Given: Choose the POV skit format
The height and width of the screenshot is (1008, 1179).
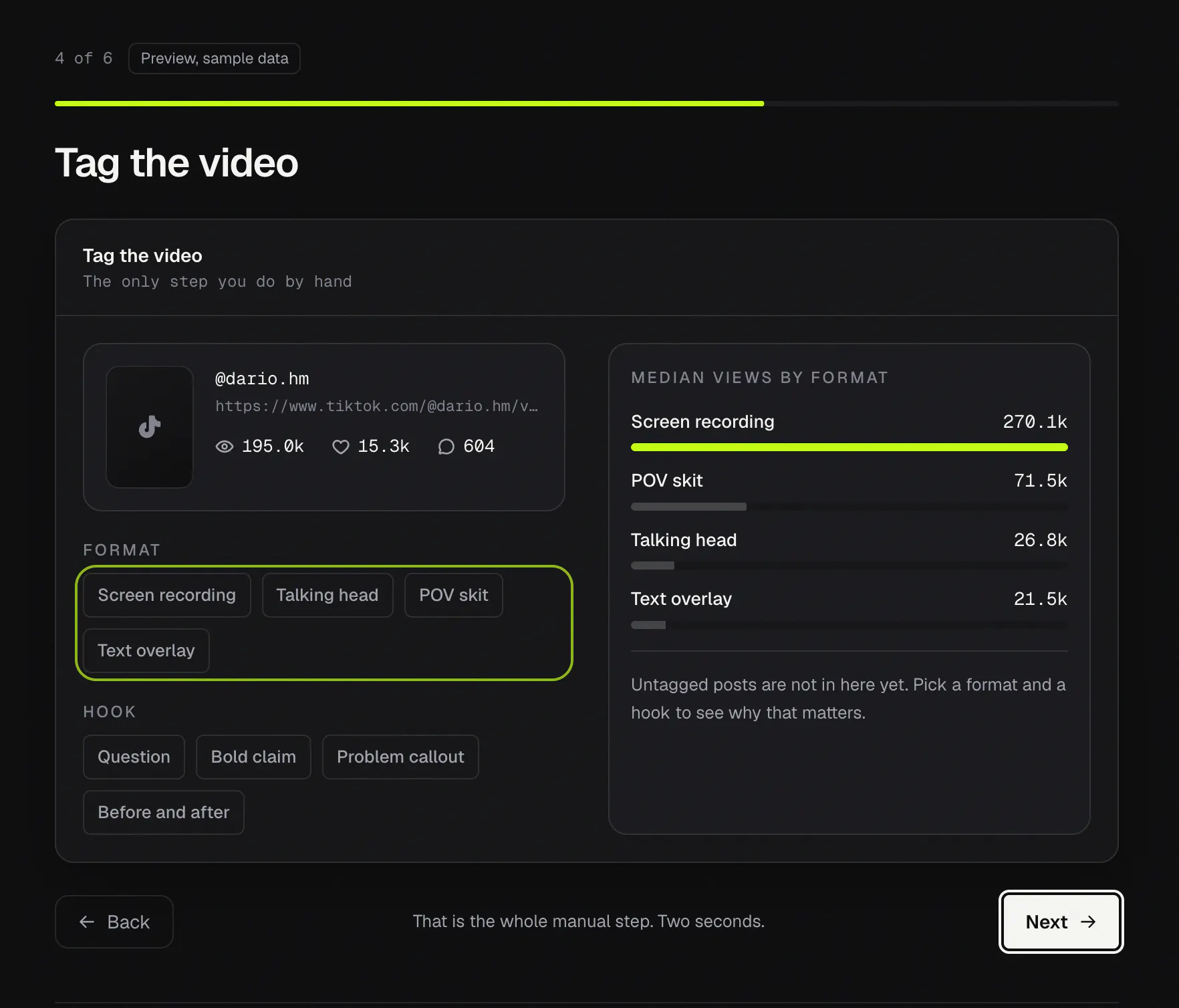Looking at the screenshot, I should pyautogui.click(x=454, y=595).
